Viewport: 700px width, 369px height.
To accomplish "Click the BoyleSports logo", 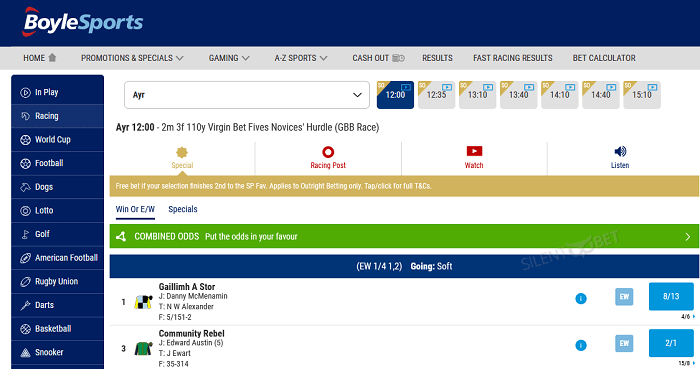I will pyautogui.click(x=83, y=22).
